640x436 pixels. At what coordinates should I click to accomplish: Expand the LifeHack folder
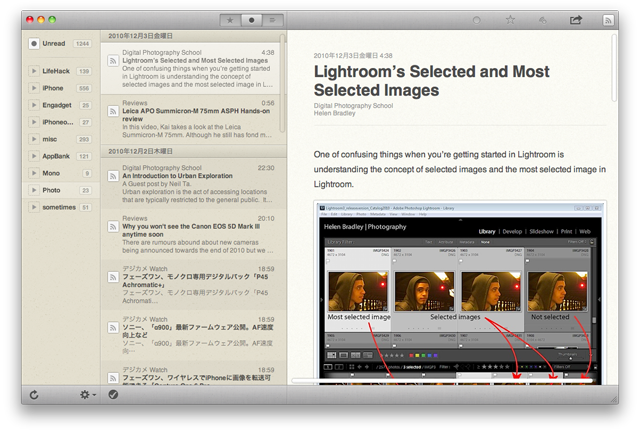click(34, 71)
